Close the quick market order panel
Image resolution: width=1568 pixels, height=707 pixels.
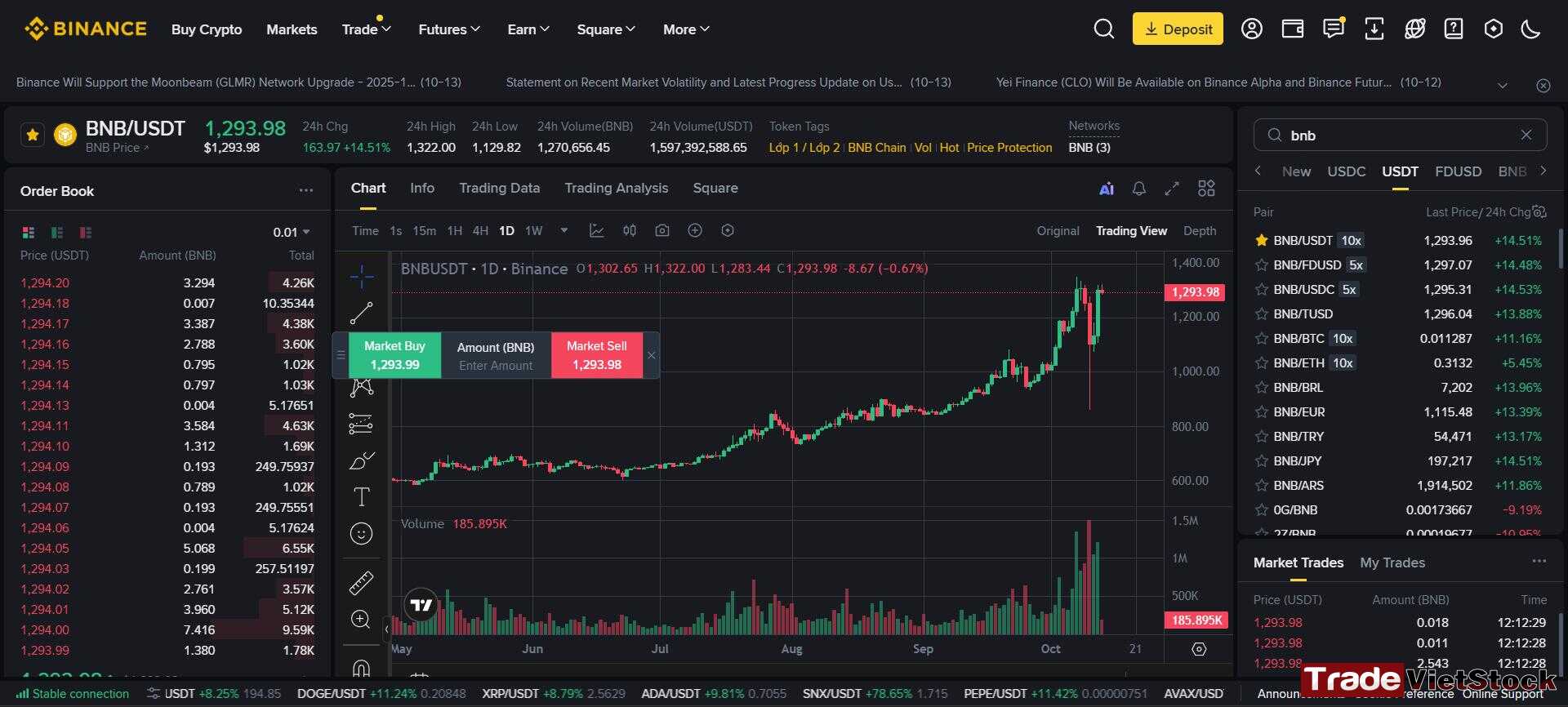tap(651, 355)
